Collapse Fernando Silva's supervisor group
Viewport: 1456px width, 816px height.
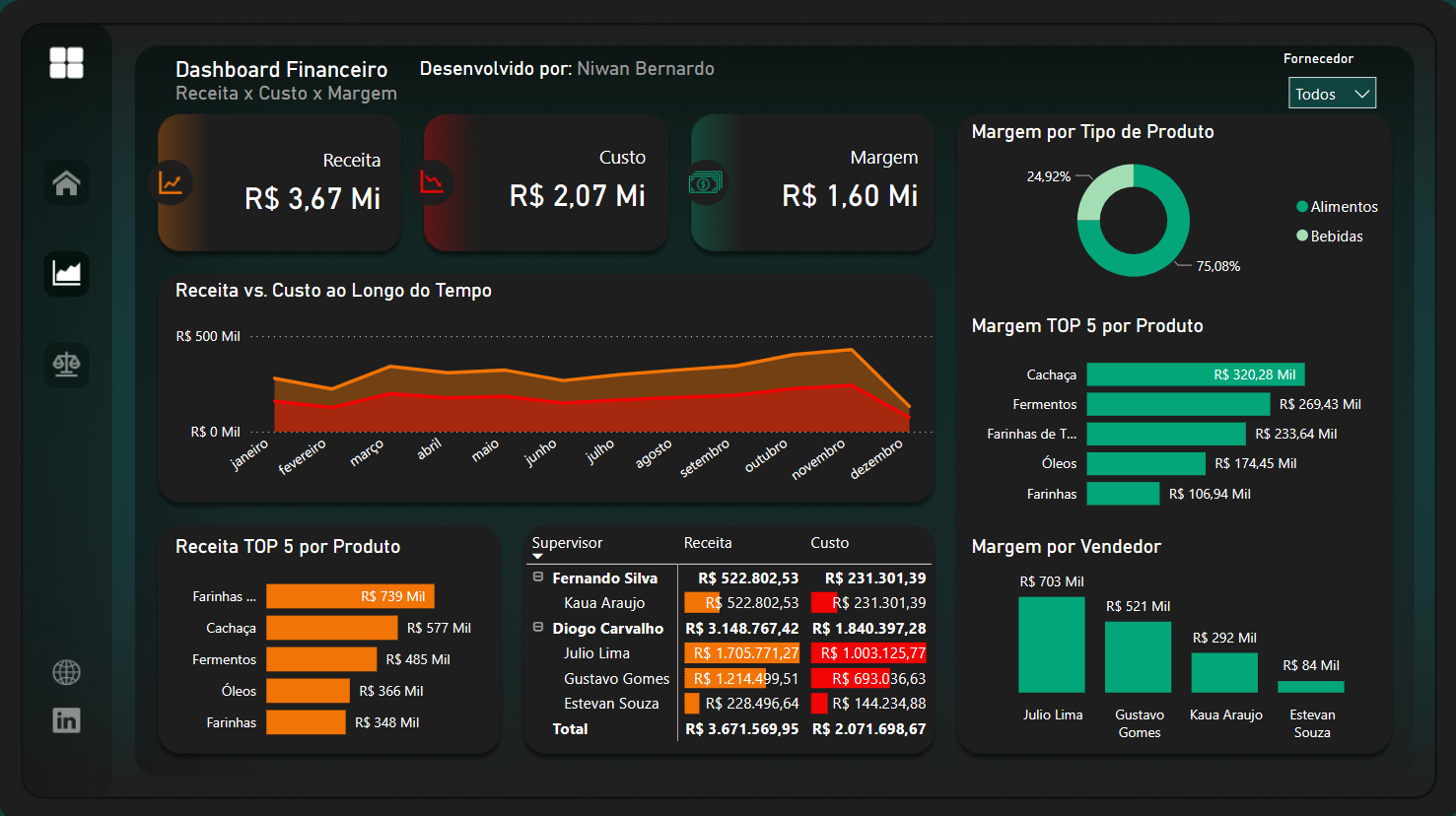537,578
